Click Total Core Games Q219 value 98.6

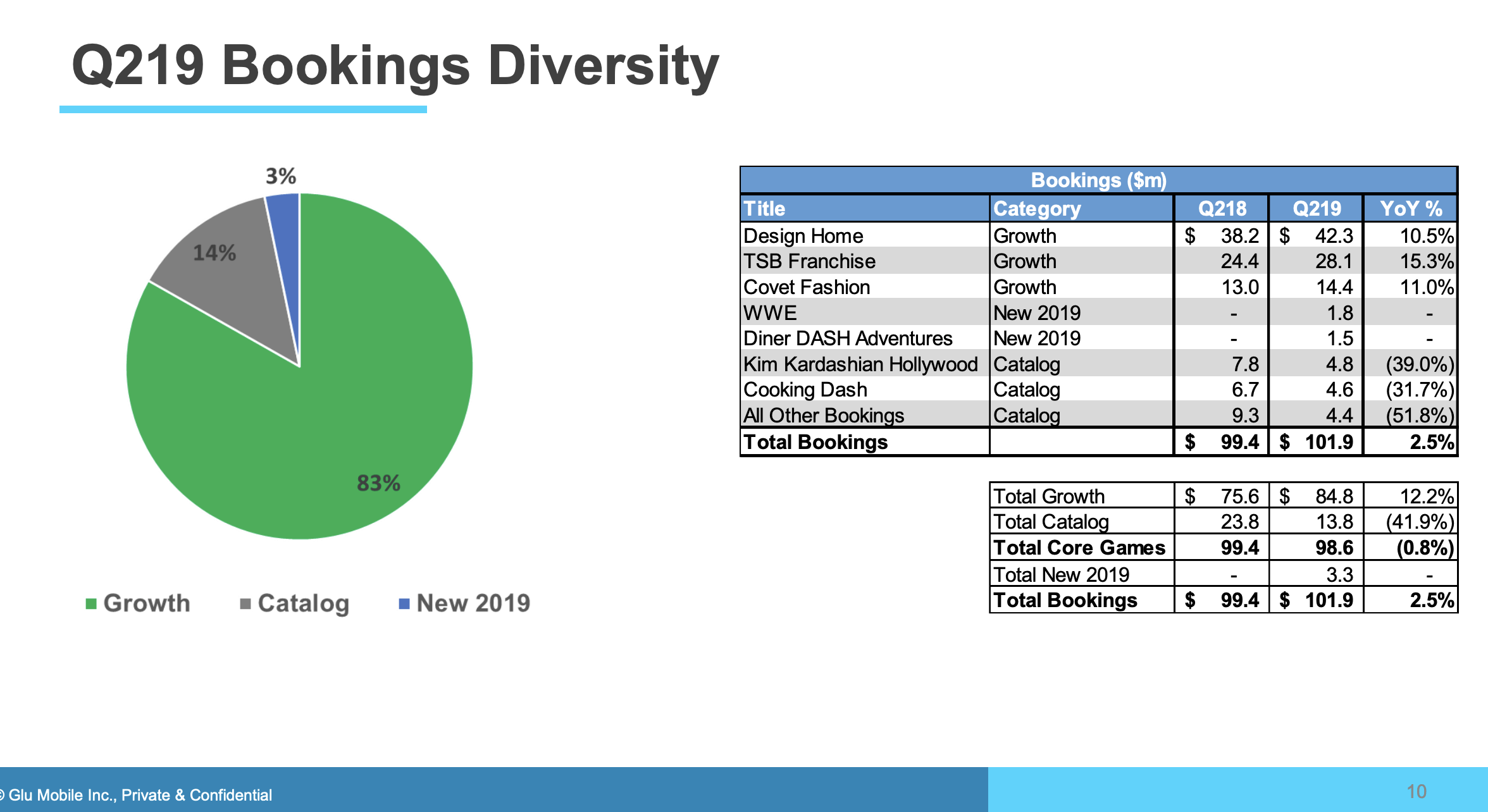(1334, 548)
